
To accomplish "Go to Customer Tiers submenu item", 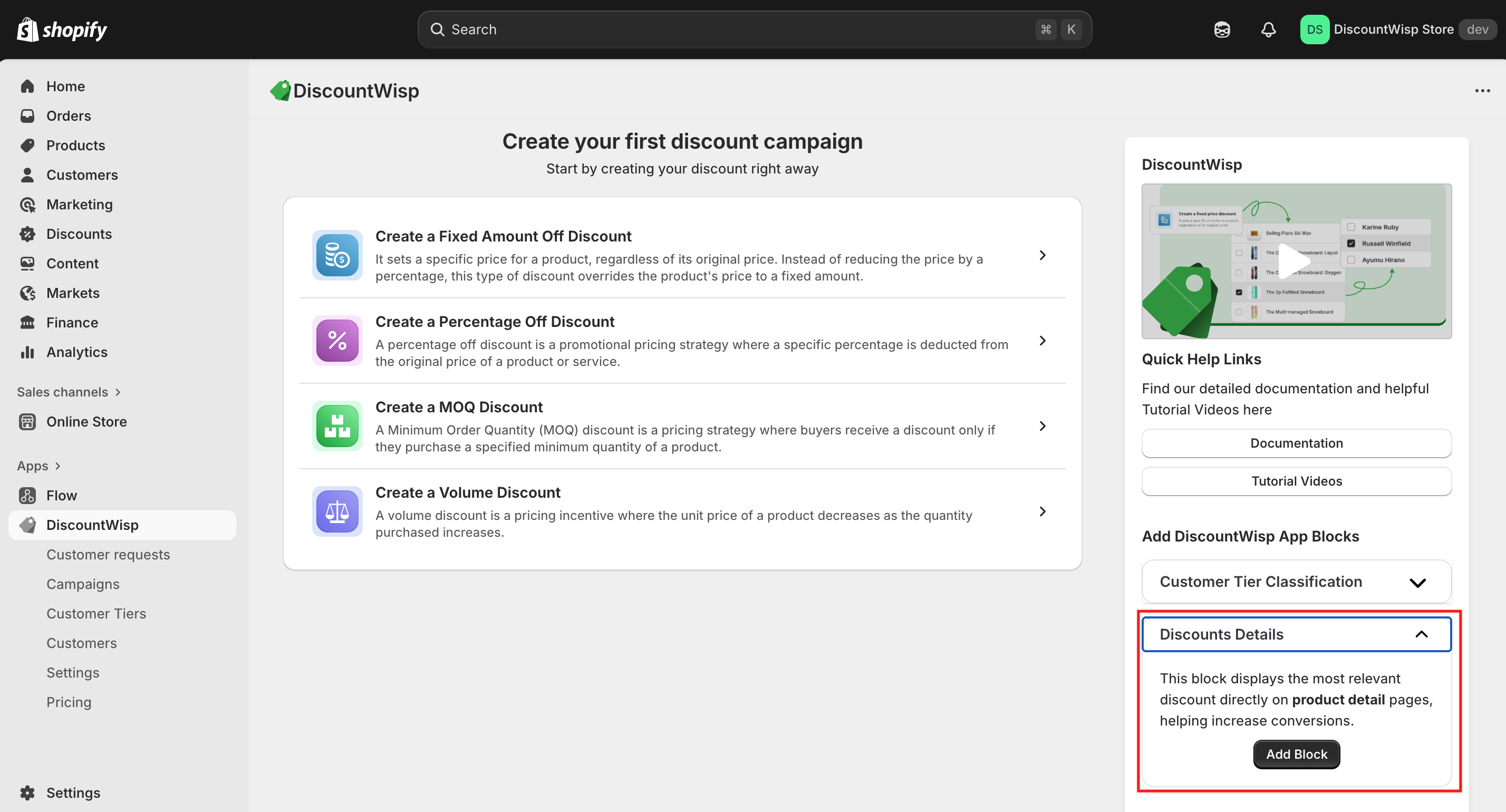I will (96, 613).
